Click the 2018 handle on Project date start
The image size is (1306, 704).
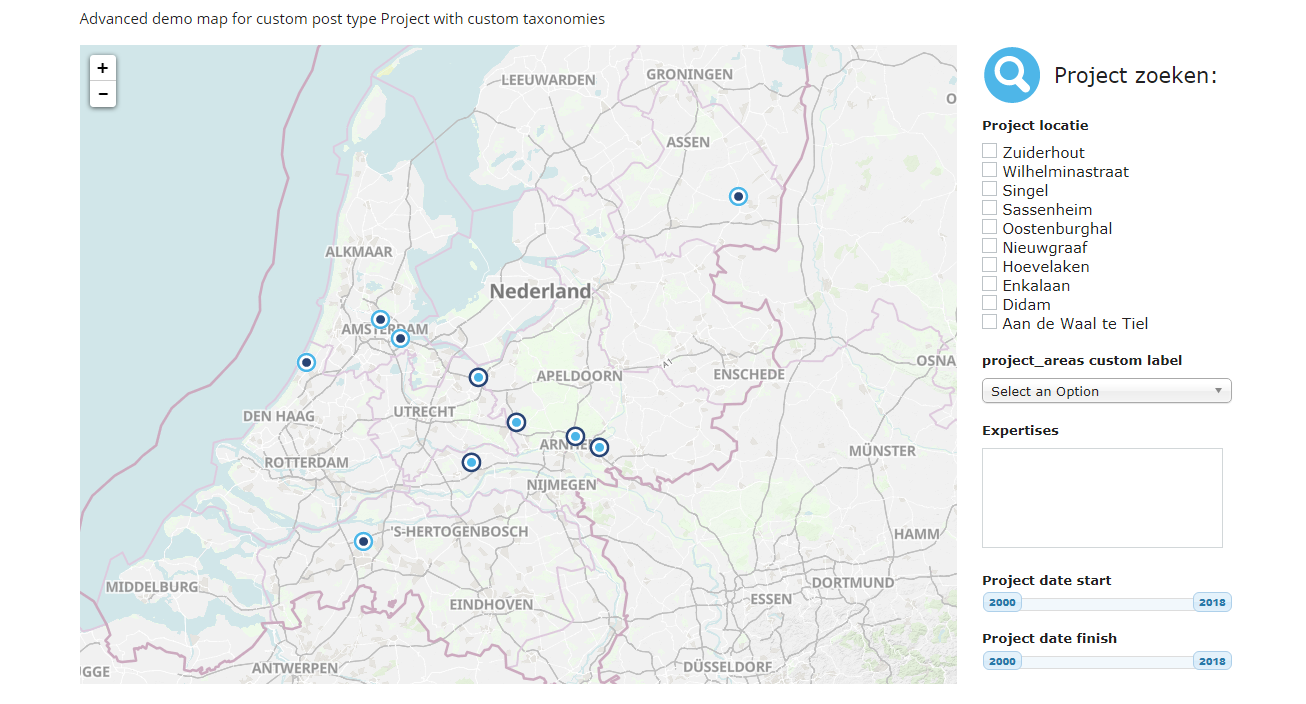click(1212, 602)
